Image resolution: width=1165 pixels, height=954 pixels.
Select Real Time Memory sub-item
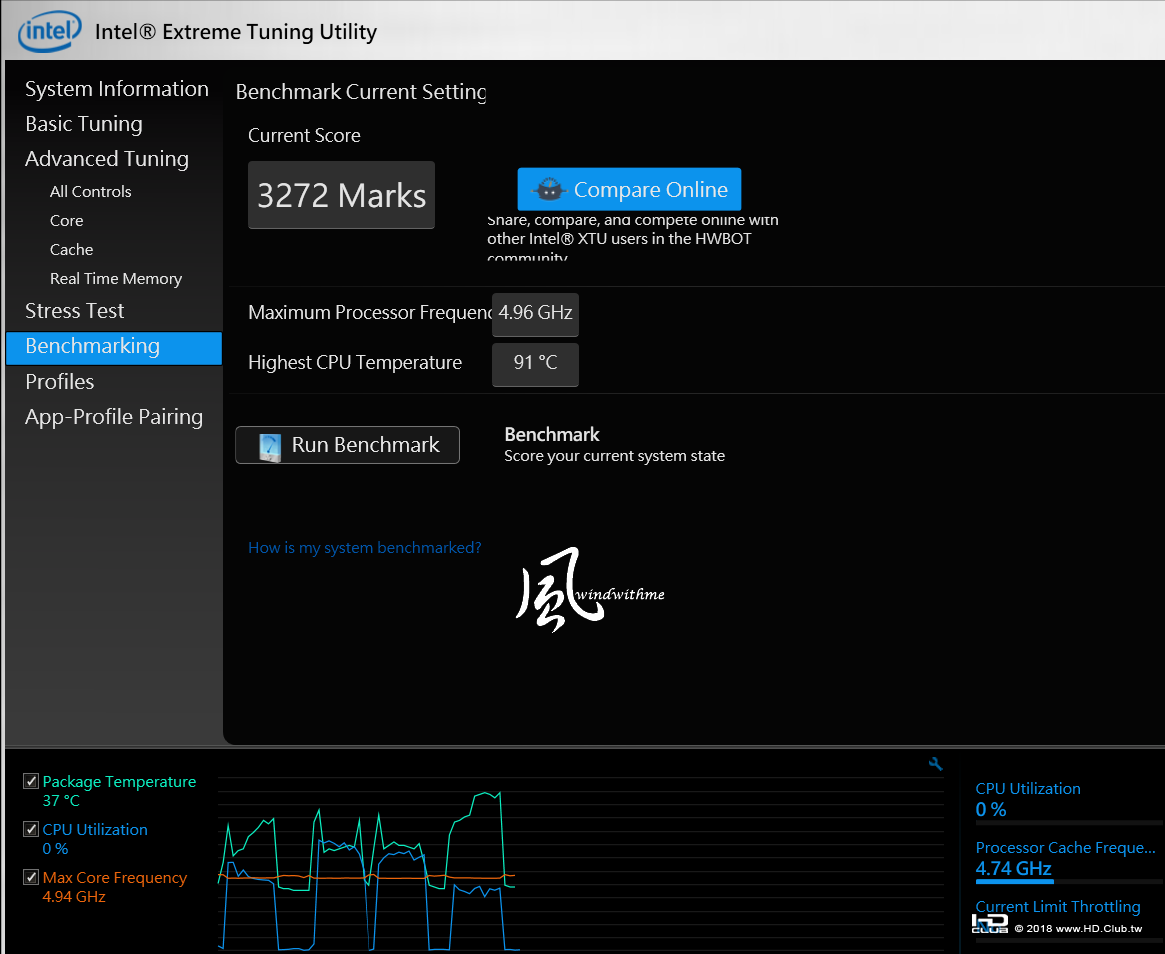116,279
